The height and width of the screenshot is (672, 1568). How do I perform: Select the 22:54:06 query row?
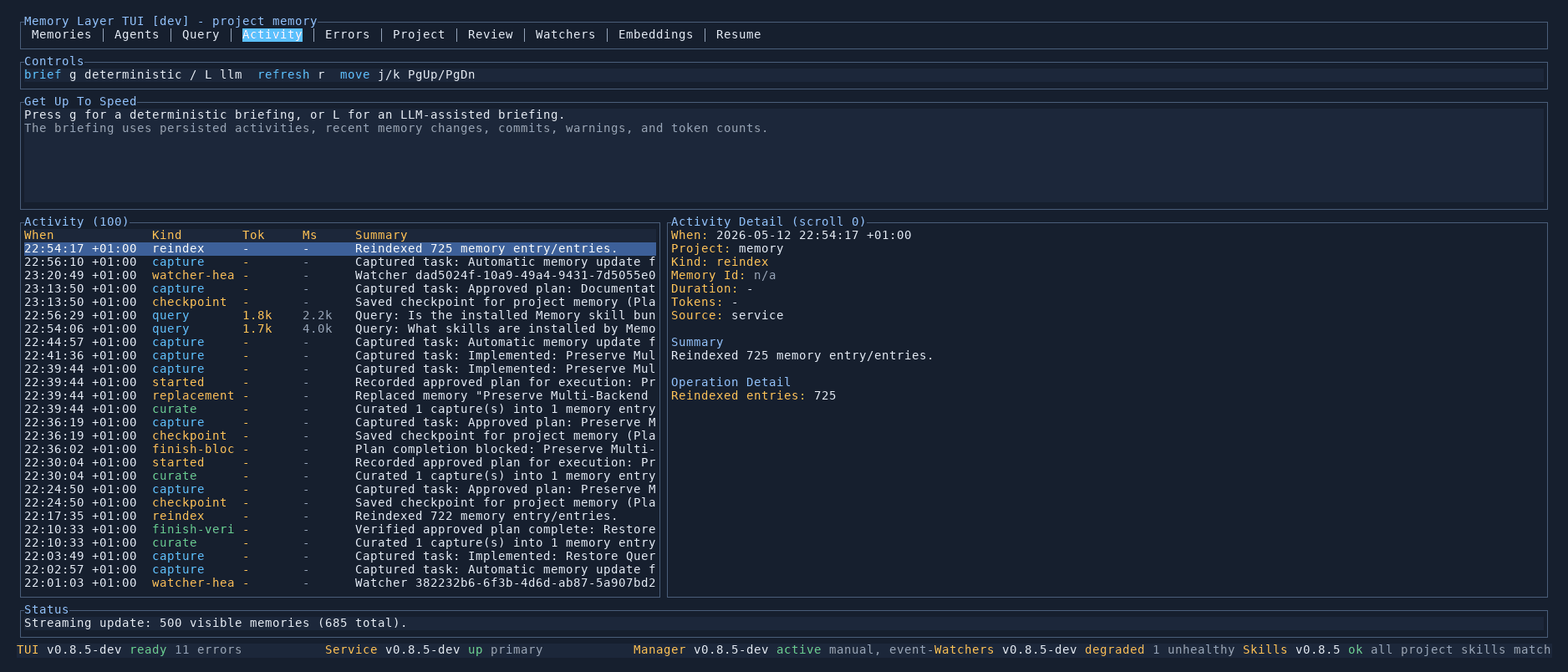[340, 329]
